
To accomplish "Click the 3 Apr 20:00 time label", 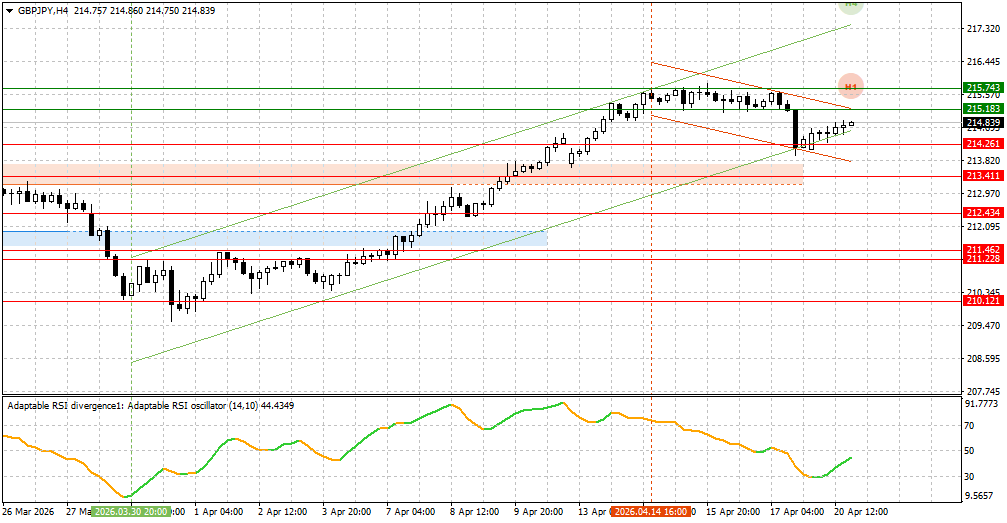I will pyautogui.click(x=347, y=512).
